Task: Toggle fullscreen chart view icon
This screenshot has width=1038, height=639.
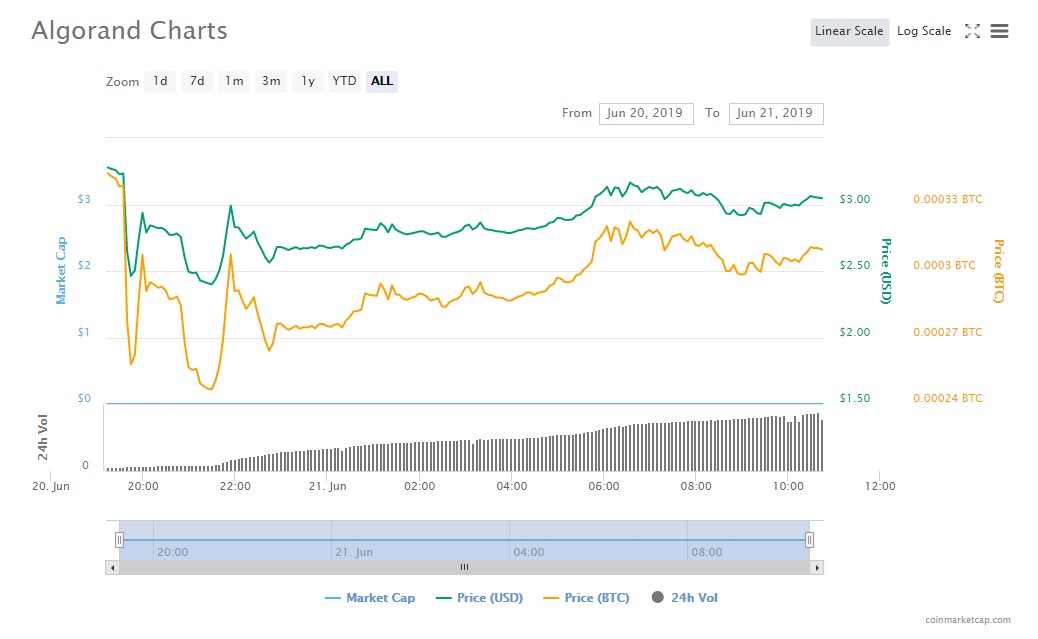Action: [972, 30]
